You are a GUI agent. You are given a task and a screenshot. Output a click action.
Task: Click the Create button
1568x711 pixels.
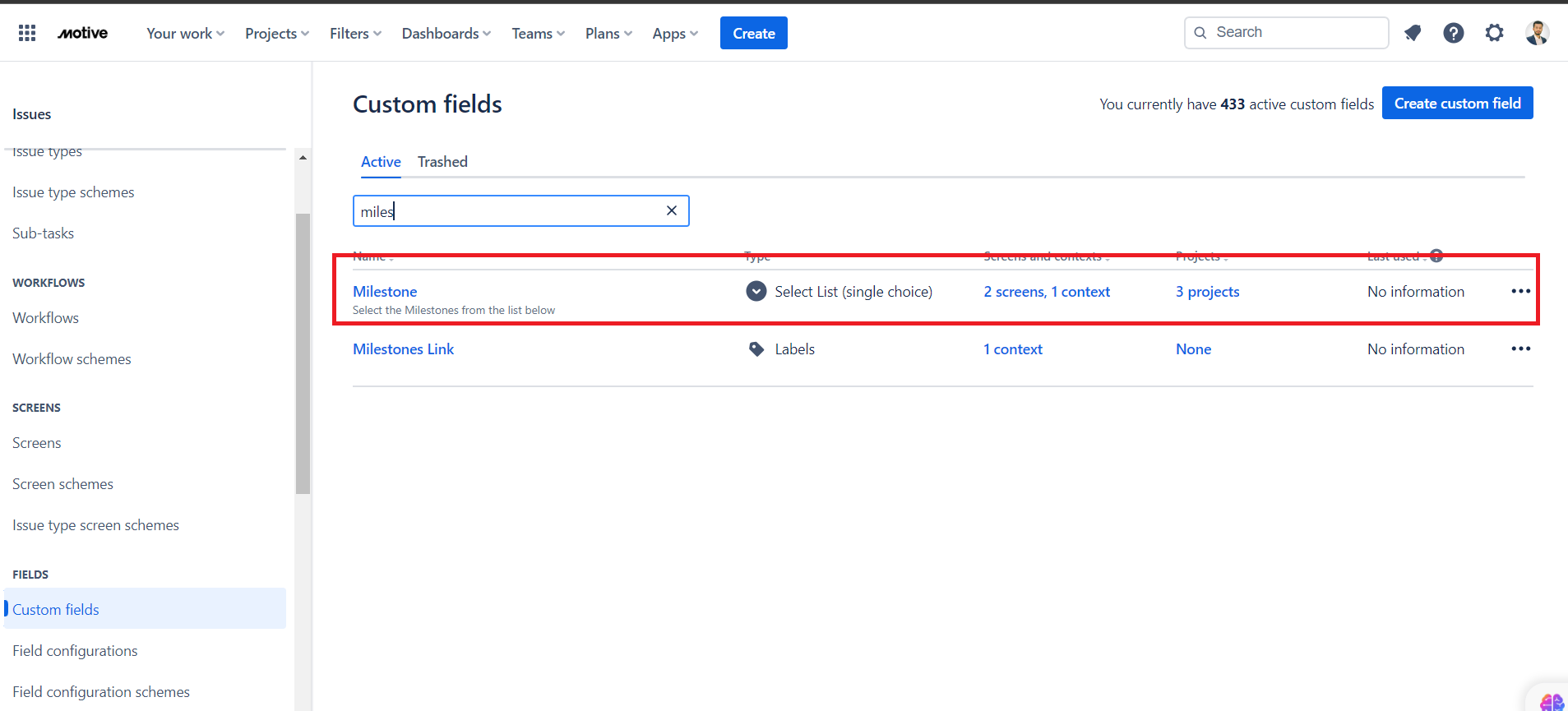[754, 33]
